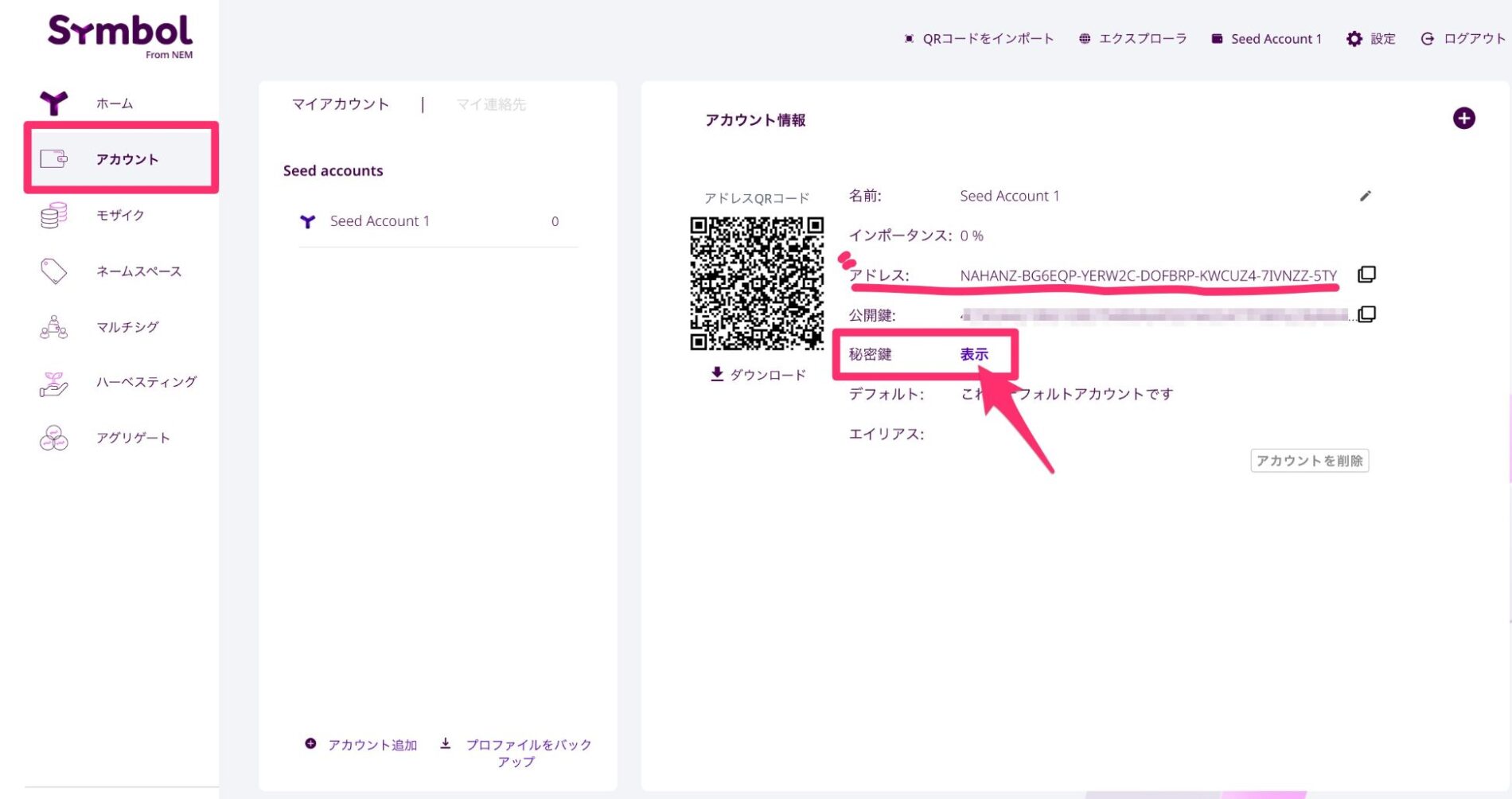1512x799 pixels.
Task: Select アカウント in the sidebar
Action: (127, 159)
